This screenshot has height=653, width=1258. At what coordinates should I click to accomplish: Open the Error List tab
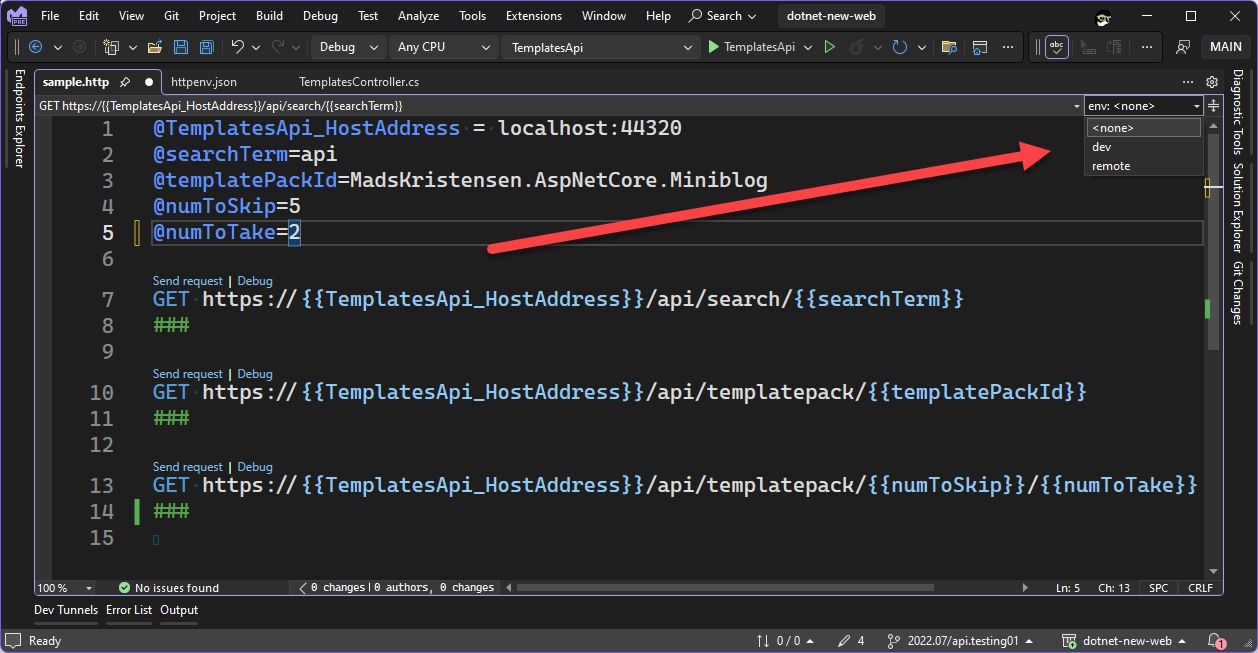click(x=129, y=610)
